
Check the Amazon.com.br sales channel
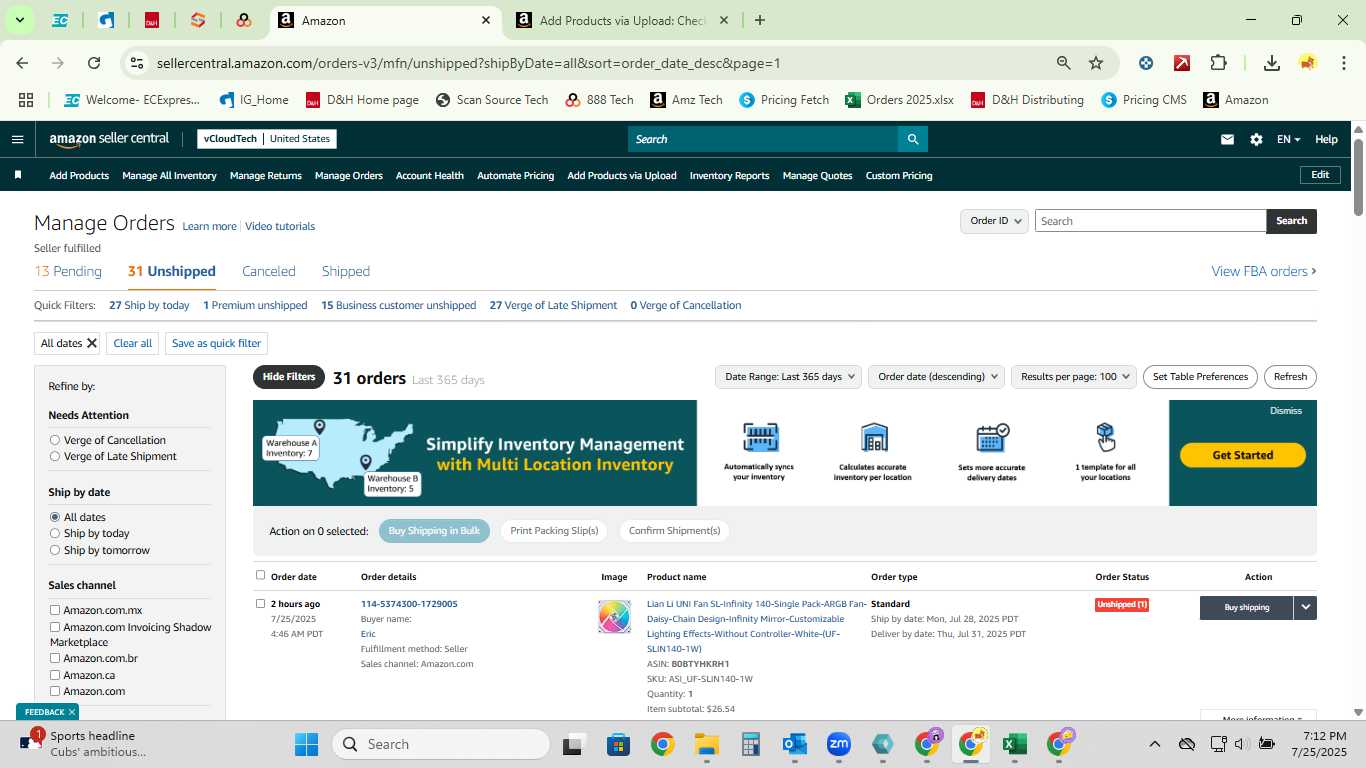click(55, 658)
